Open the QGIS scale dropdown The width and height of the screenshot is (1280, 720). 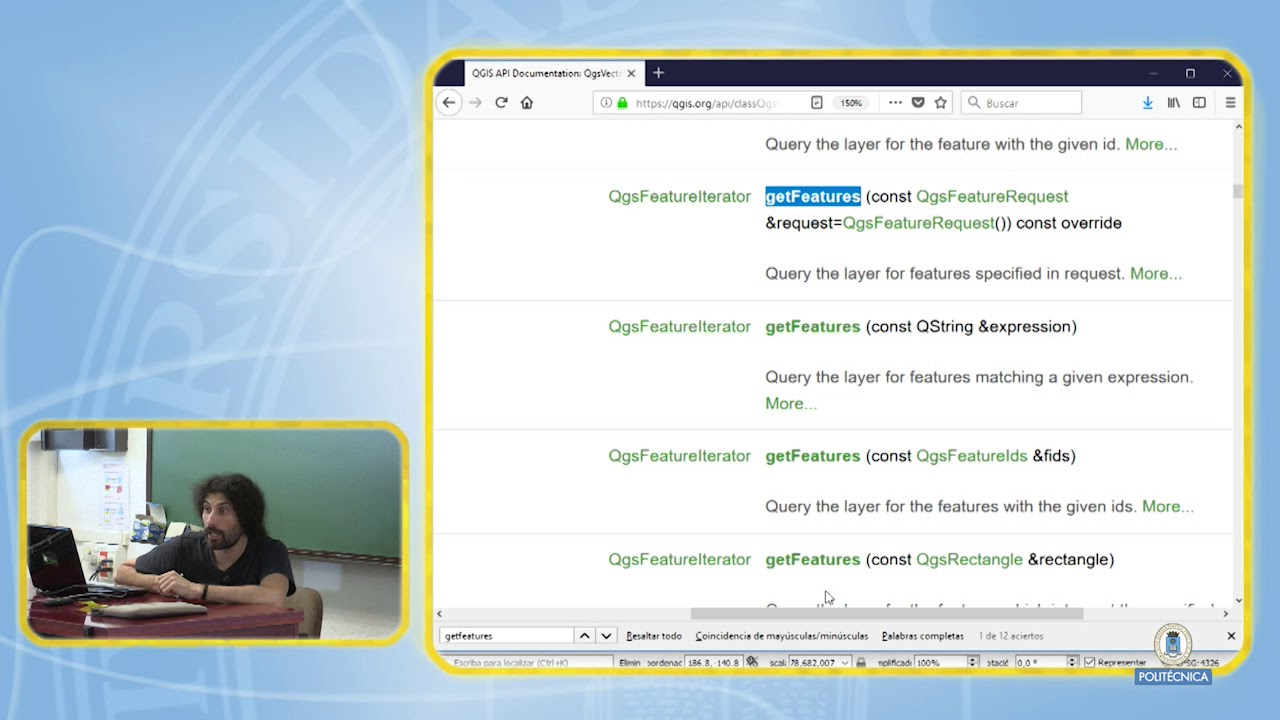click(x=846, y=662)
